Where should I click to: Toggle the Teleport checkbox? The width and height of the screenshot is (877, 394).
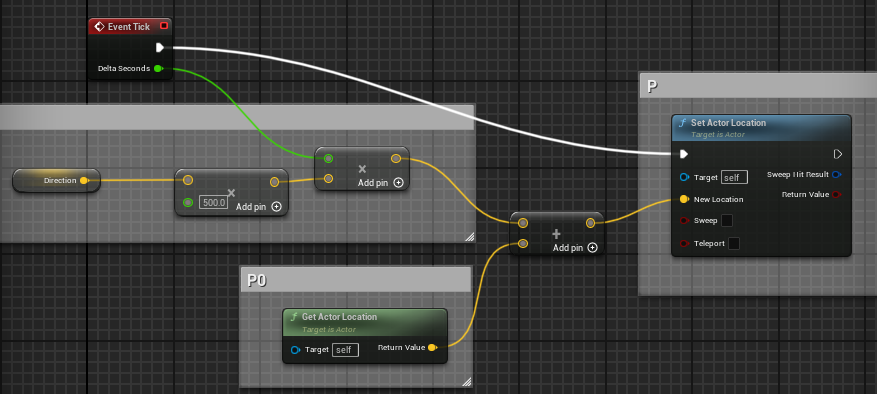(734, 243)
